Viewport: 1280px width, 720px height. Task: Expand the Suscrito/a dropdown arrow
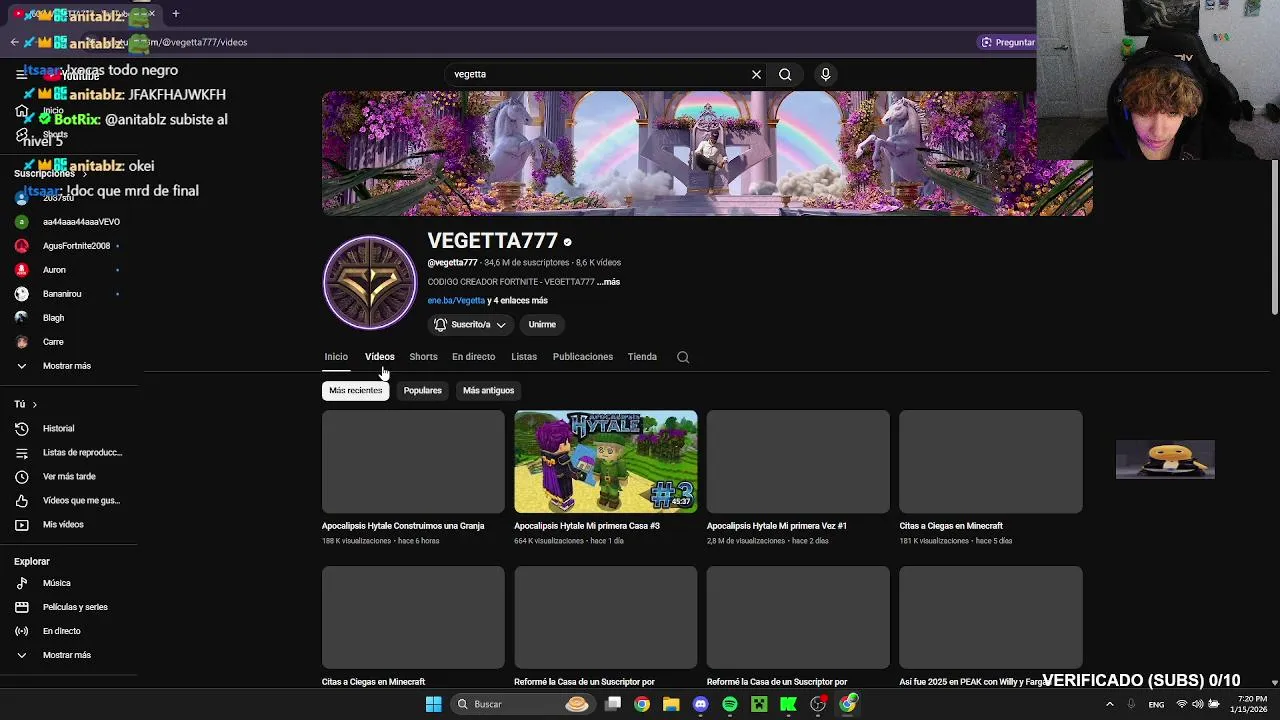tap(501, 324)
